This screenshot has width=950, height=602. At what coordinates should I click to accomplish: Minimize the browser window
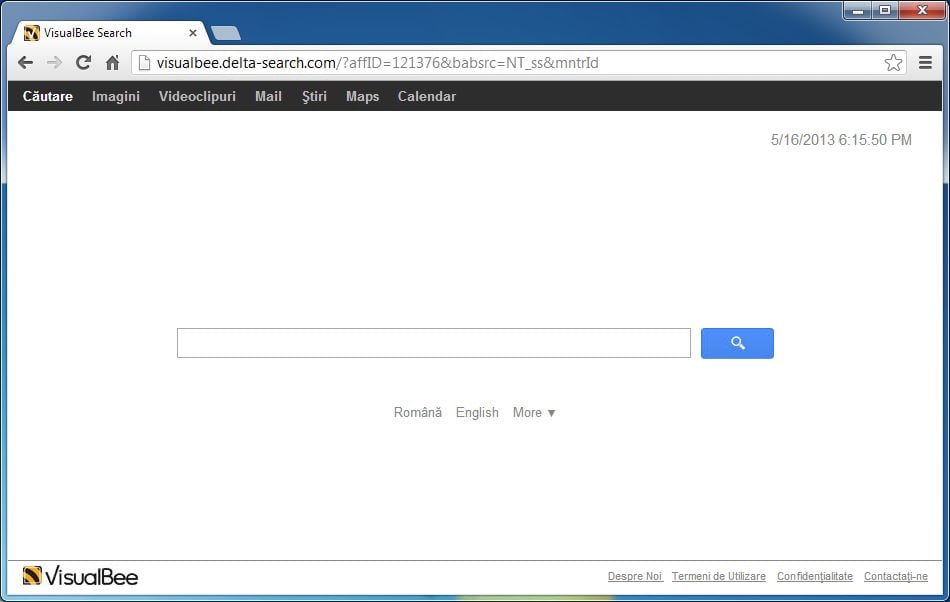[x=858, y=10]
